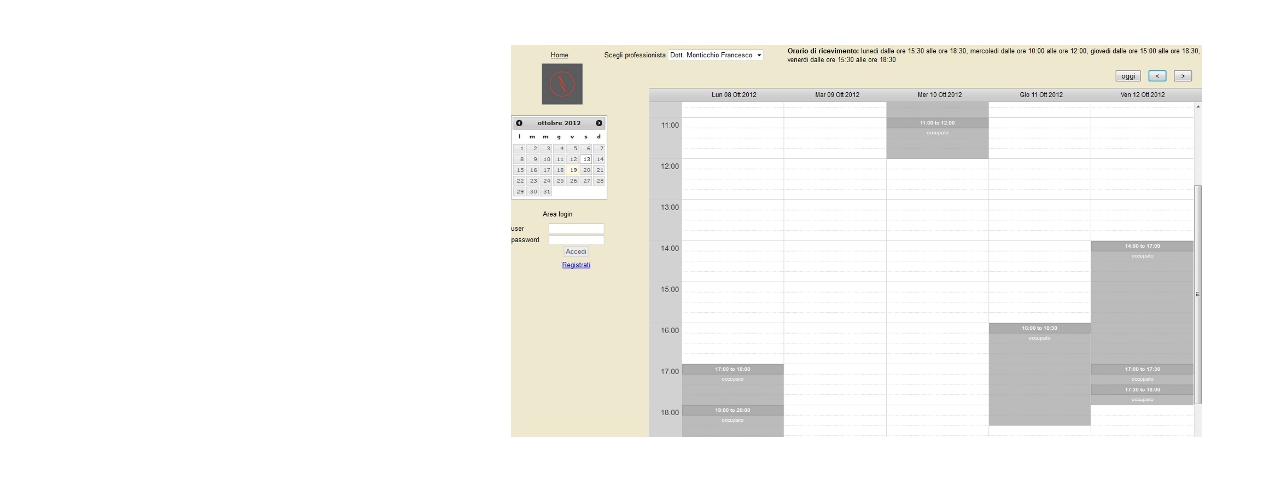Open the Registrati link

(x=576, y=265)
